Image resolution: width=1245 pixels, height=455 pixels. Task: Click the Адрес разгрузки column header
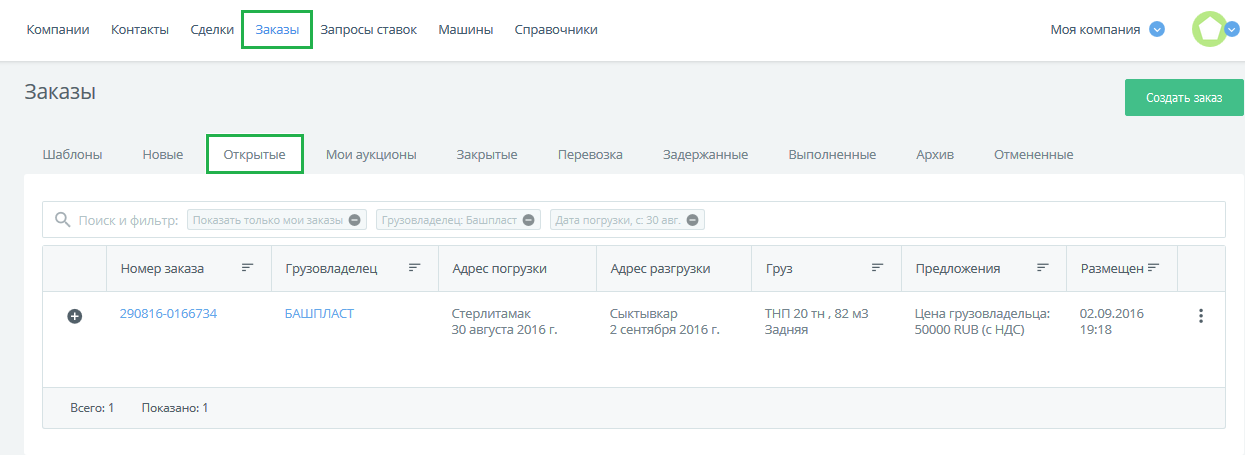click(660, 269)
